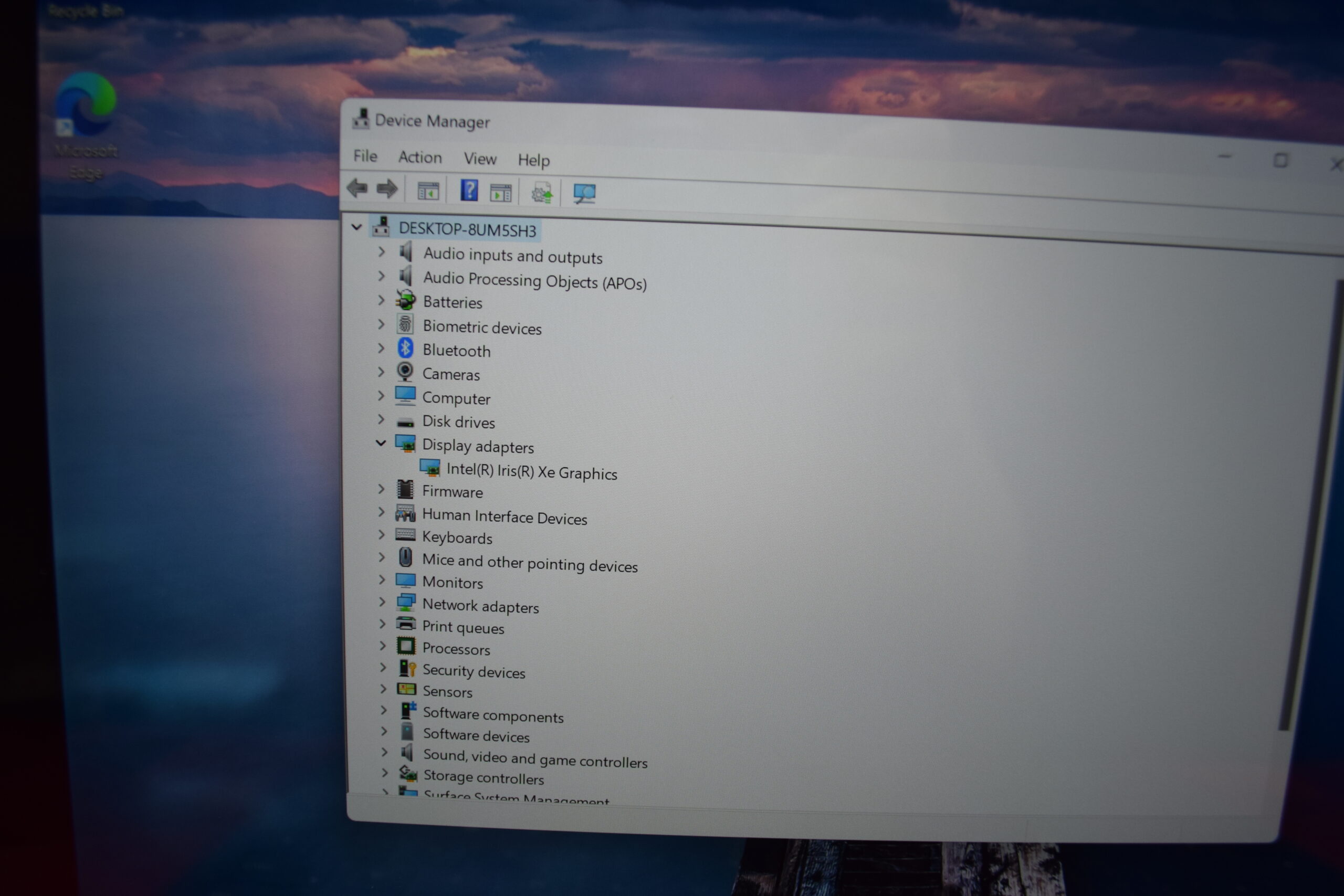Viewport: 1344px width, 896px height.
Task: Click the Update device driver toolbar icon
Action: click(542, 193)
